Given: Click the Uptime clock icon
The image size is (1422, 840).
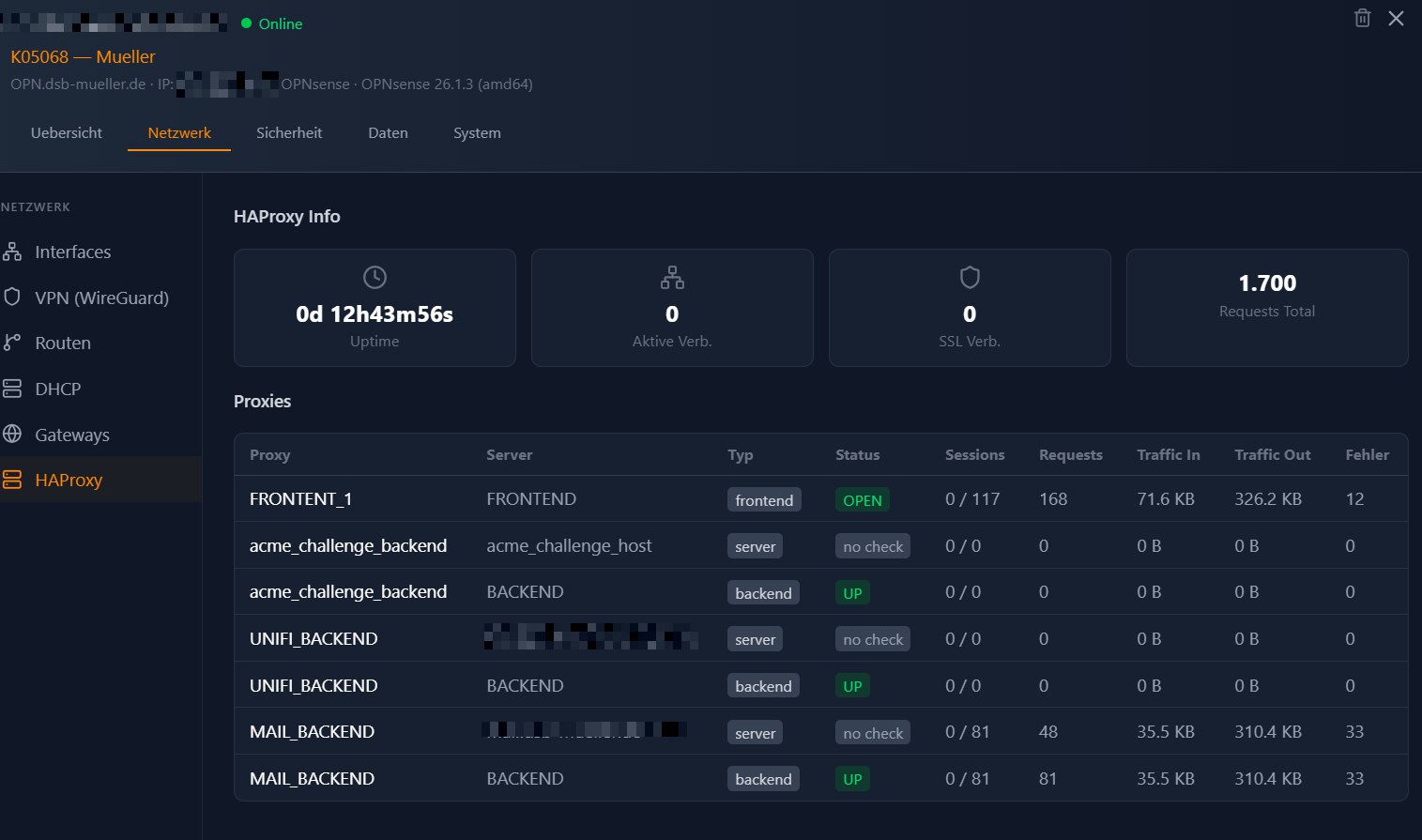Looking at the screenshot, I should point(375,277).
